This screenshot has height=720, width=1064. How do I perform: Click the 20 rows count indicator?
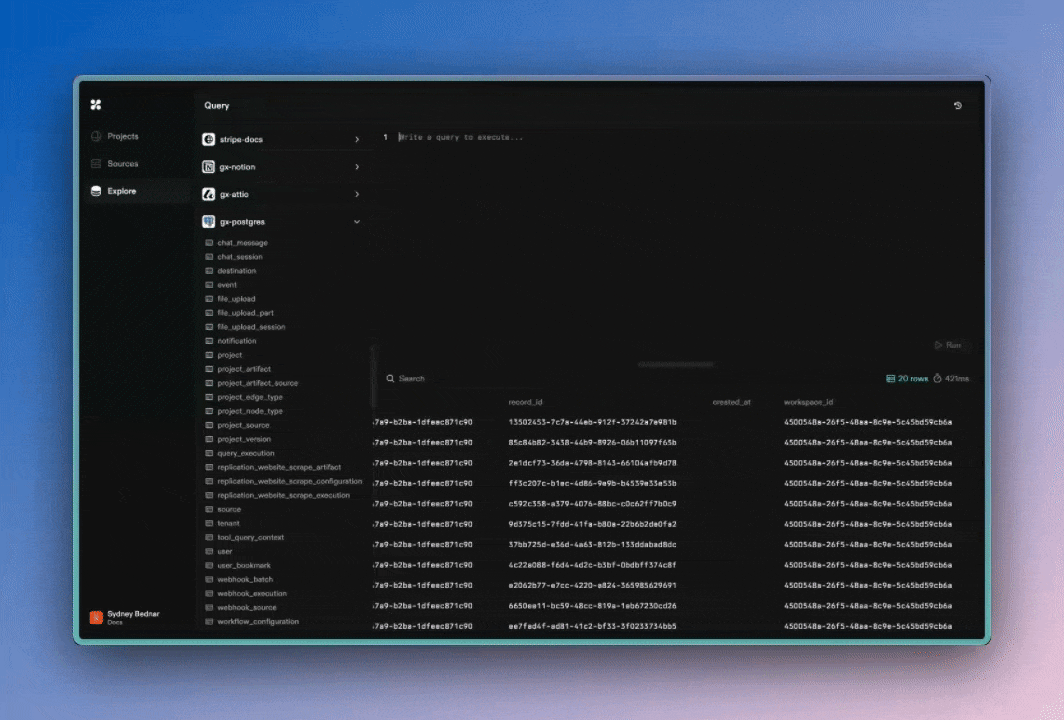(907, 379)
